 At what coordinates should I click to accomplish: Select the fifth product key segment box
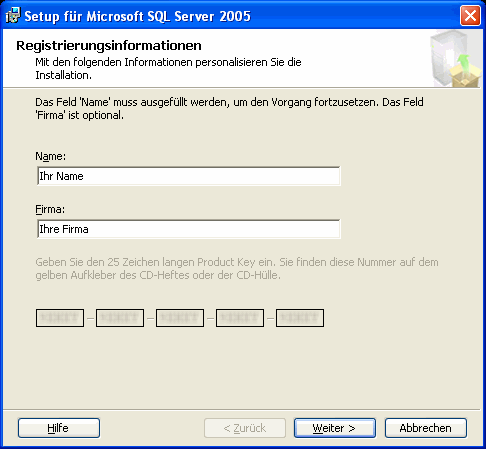pos(300,318)
